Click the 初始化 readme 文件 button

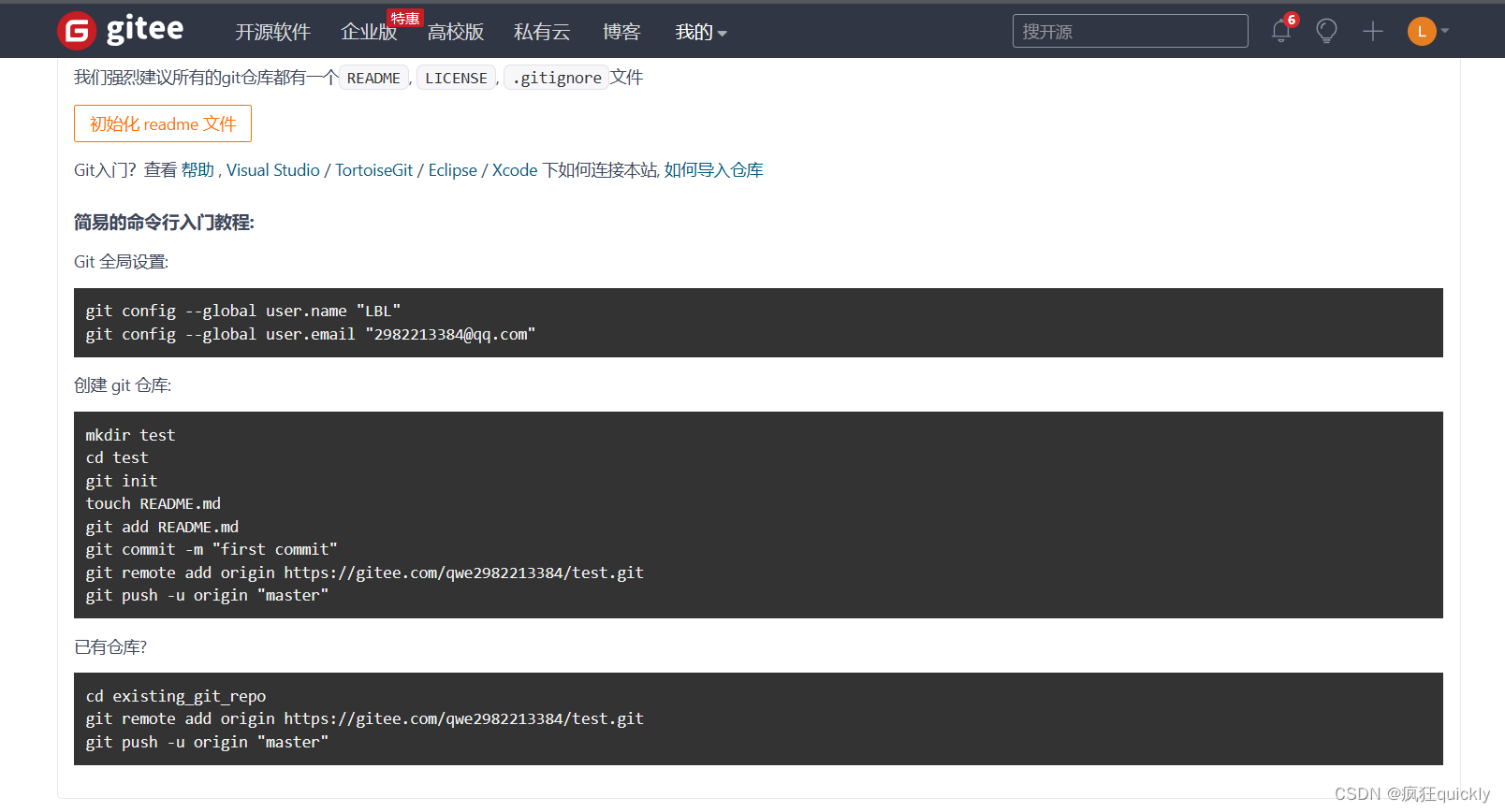coord(163,123)
